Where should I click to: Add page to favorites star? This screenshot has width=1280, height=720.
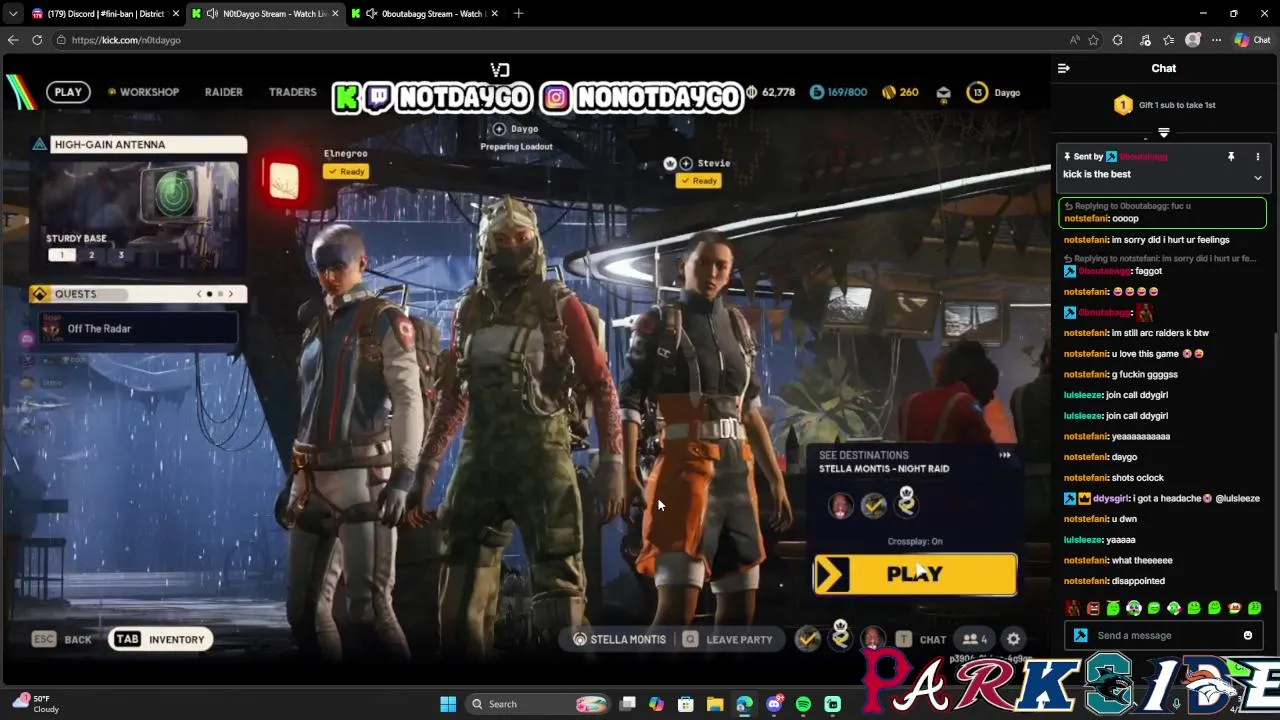[1093, 40]
